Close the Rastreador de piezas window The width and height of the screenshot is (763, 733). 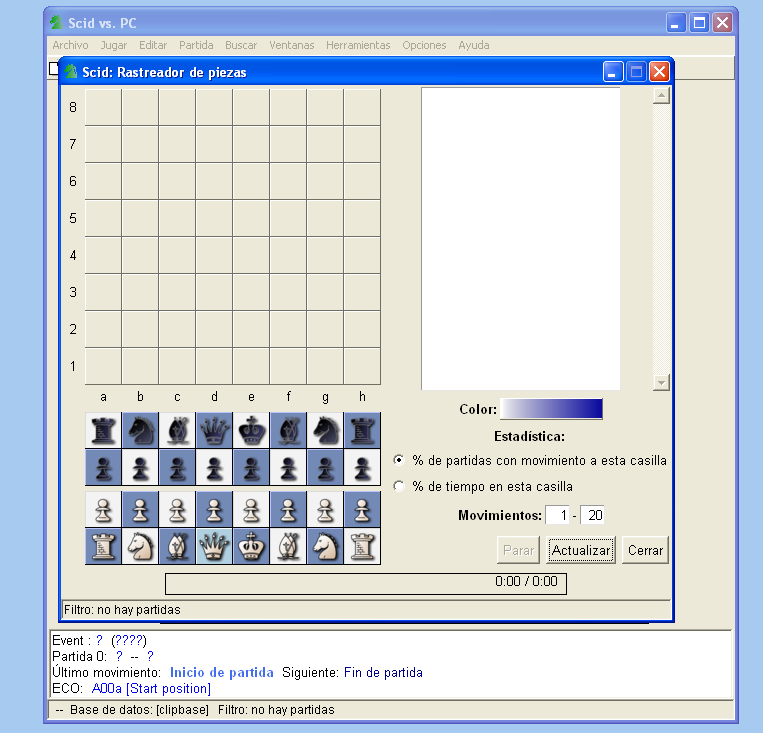(x=659, y=72)
